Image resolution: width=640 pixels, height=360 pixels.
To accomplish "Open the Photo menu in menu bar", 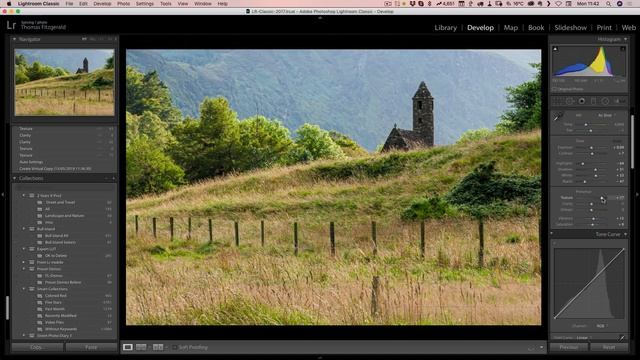I will [x=123, y=4].
